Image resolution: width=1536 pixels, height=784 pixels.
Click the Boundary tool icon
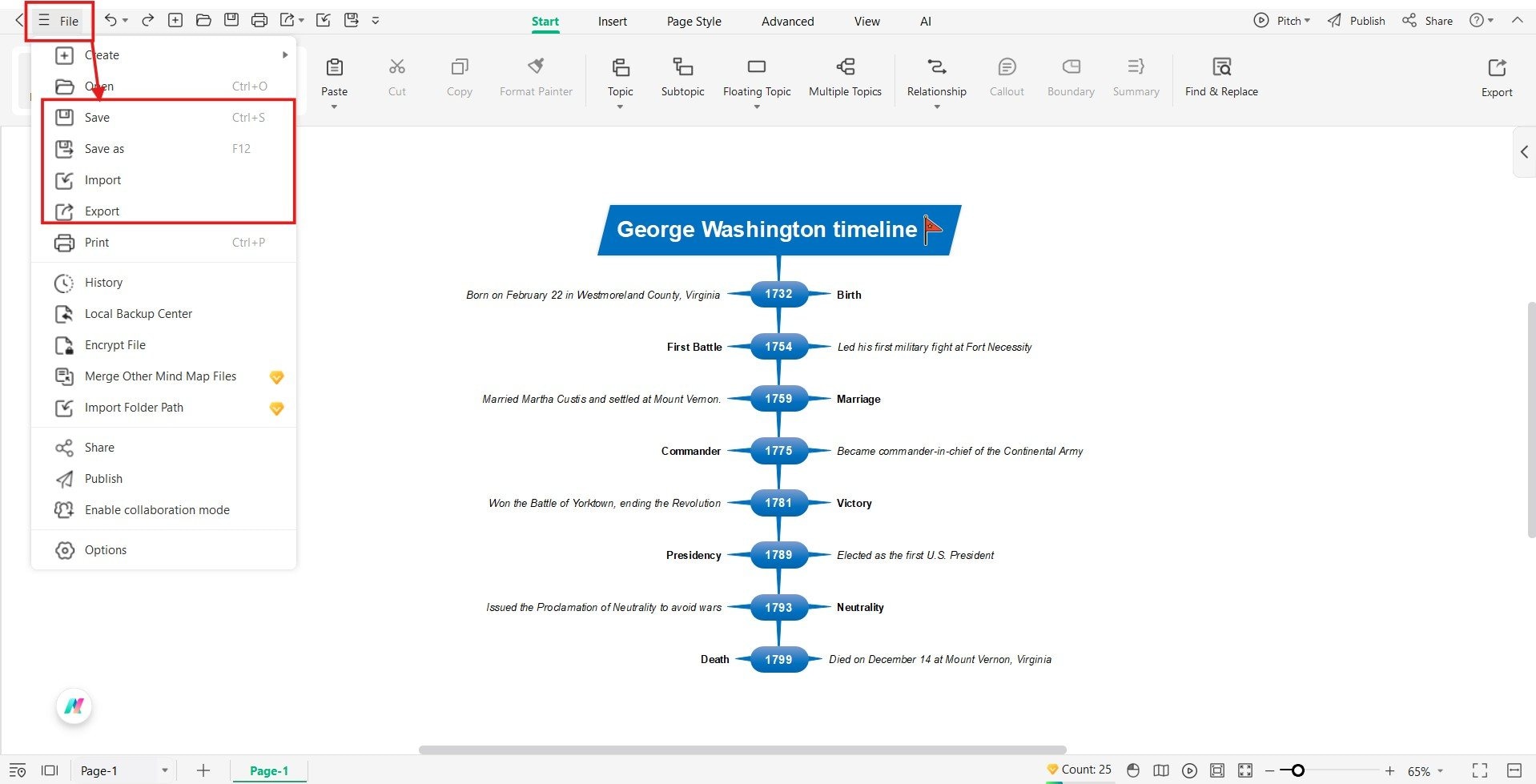1071,66
